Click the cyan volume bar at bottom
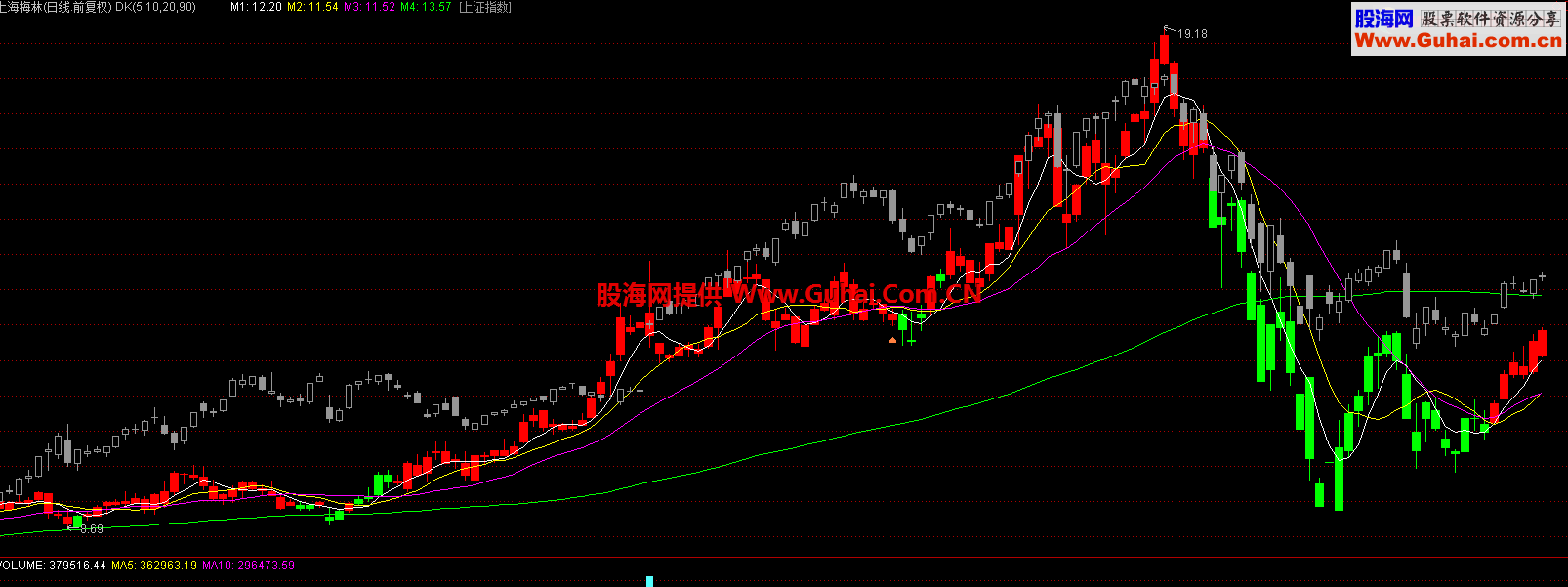The height and width of the screenshot is (587, 1568). [x=649, y=581]
